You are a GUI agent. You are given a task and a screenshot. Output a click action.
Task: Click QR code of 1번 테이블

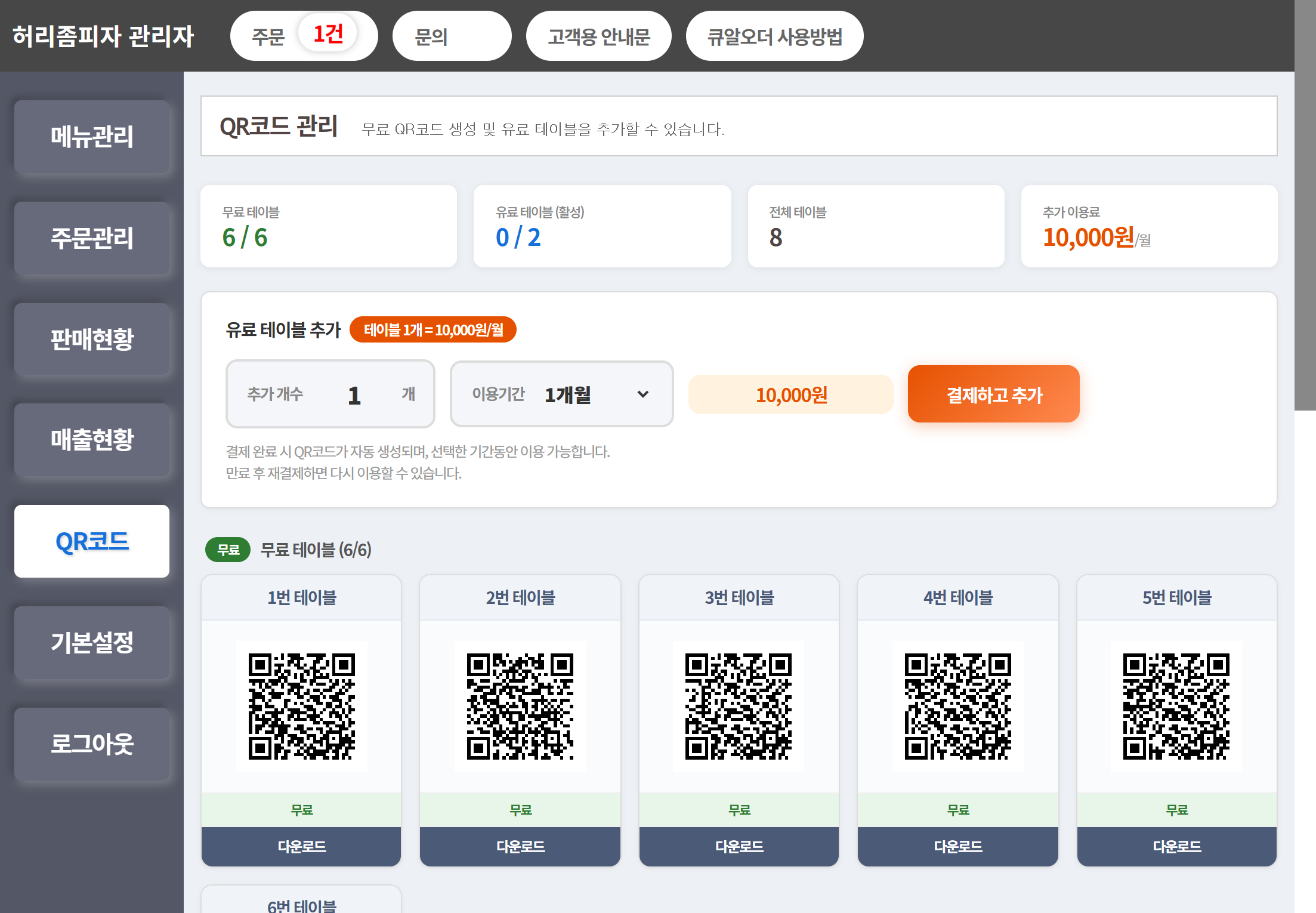click(x=302, y=707)
